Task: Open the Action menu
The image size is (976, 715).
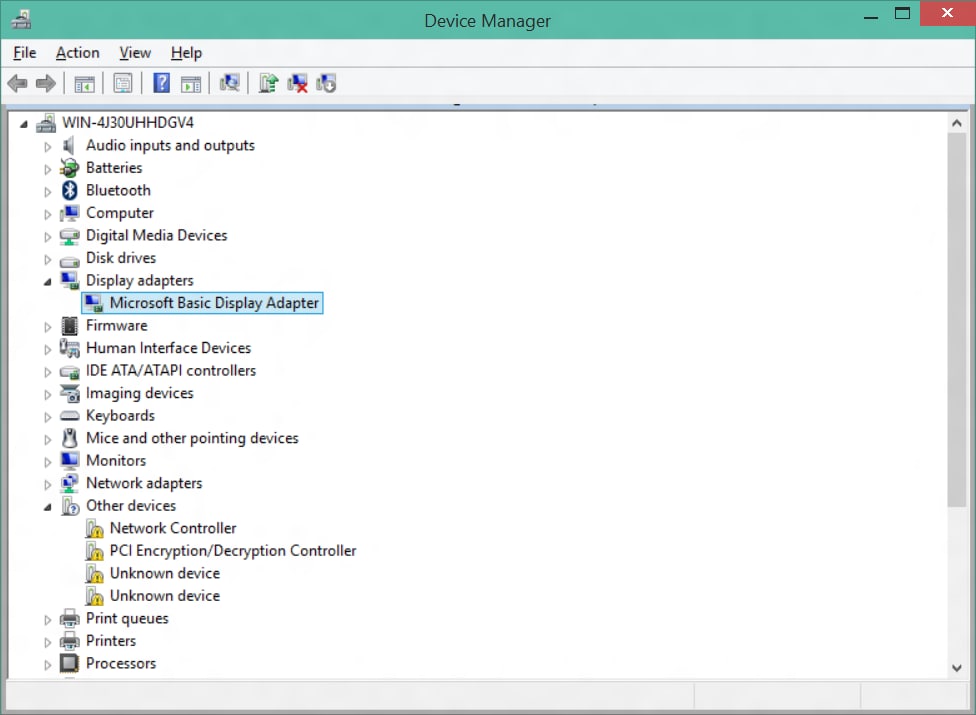Action: point(78,53)
